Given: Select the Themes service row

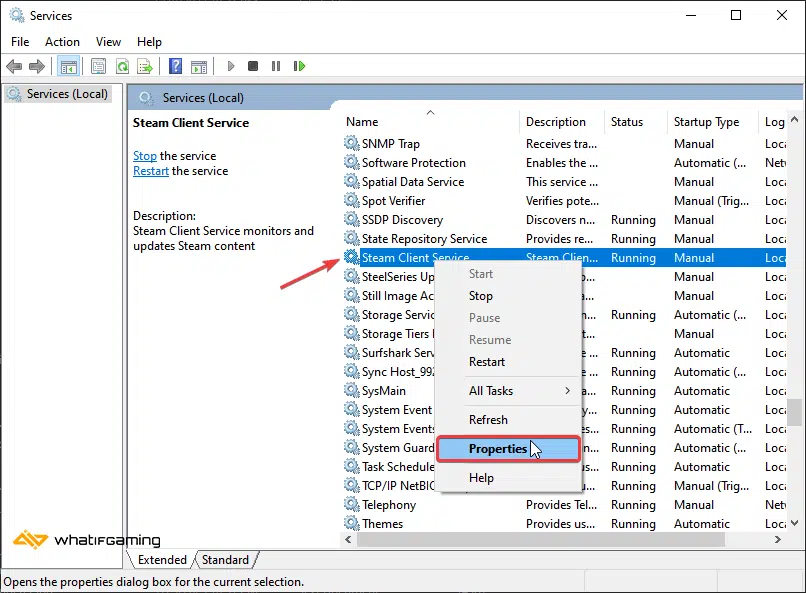Looking at the screenshot, I should point(382,524).
